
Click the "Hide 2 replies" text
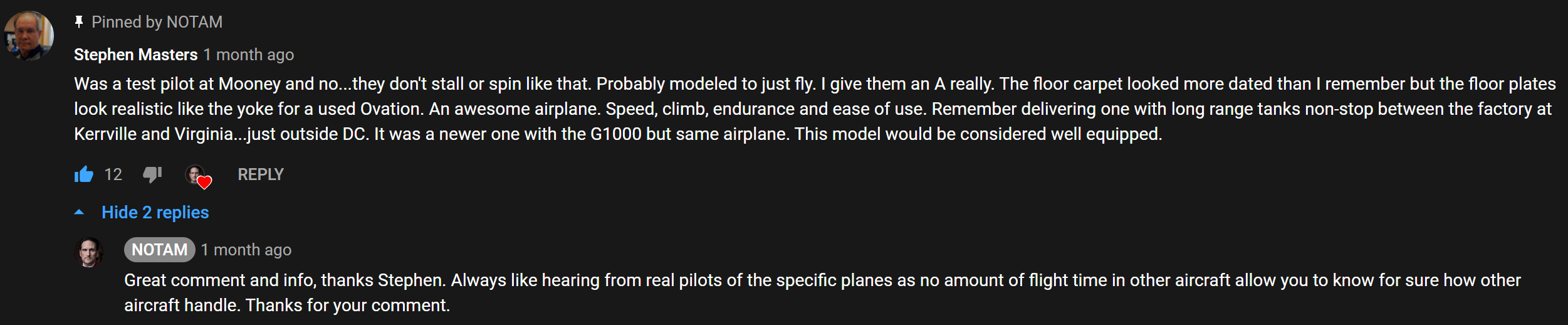point(155,213)
